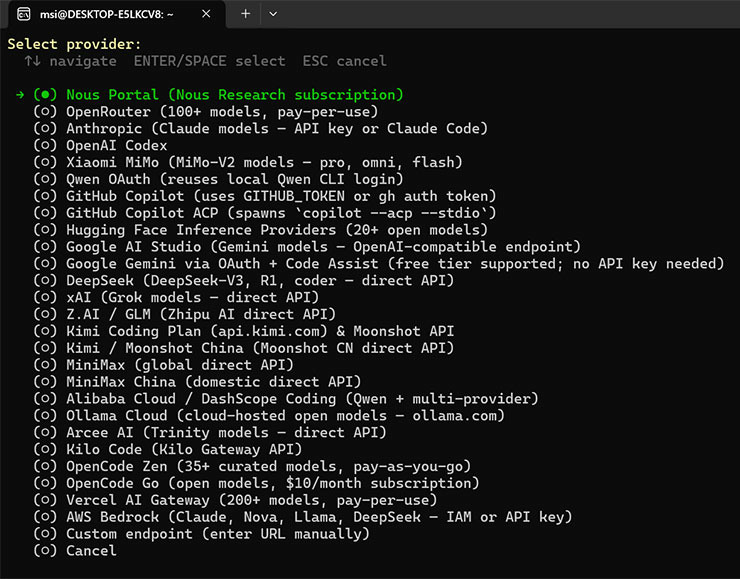Click 'Kimi Coding Plan (api.kimi.com)' text
Screen dimensions: 740x579
197,331
